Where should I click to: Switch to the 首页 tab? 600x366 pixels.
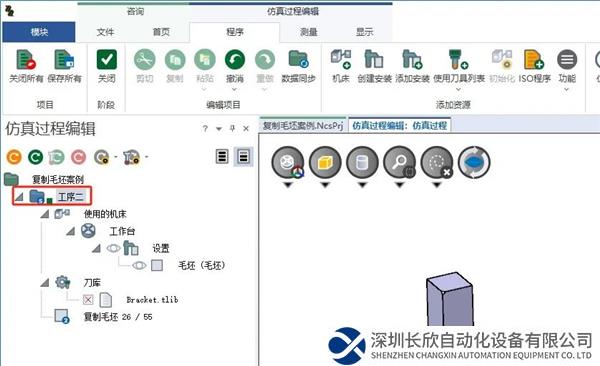161,32
